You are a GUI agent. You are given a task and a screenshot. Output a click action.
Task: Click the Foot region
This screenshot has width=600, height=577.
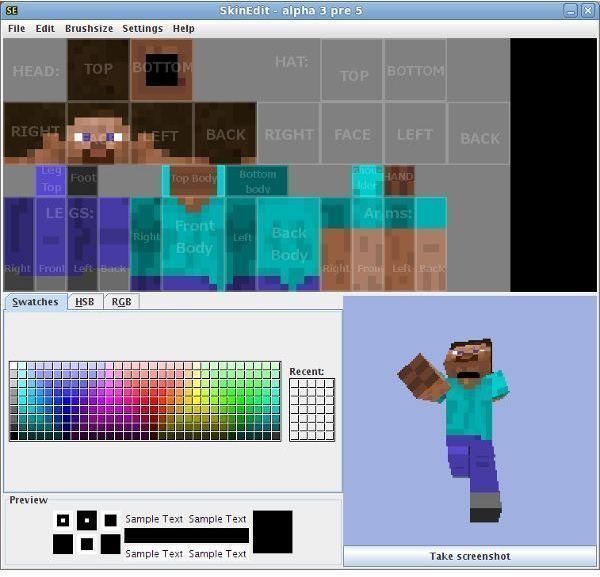(83, 181)
